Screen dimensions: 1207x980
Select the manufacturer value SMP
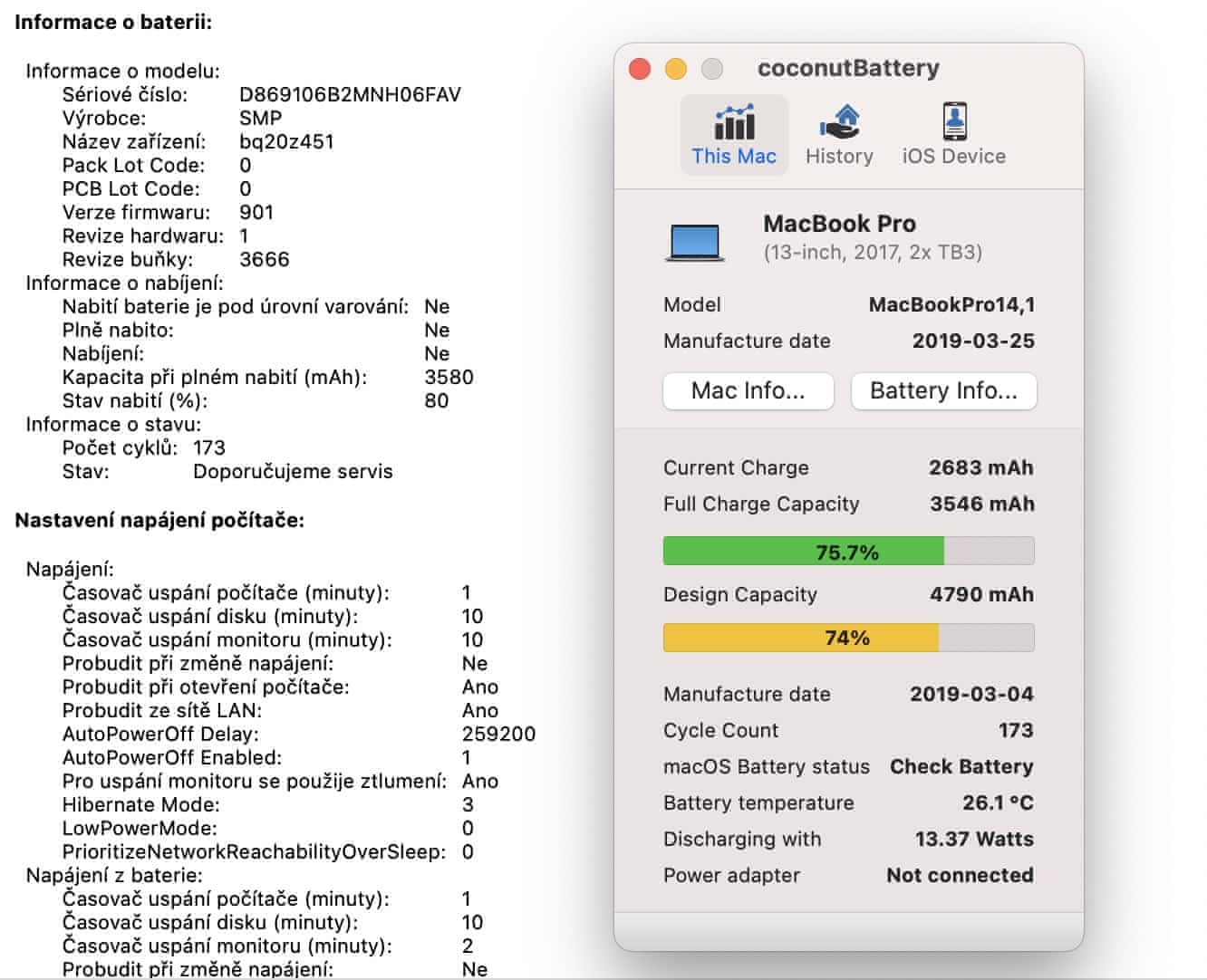pos(260,119)
